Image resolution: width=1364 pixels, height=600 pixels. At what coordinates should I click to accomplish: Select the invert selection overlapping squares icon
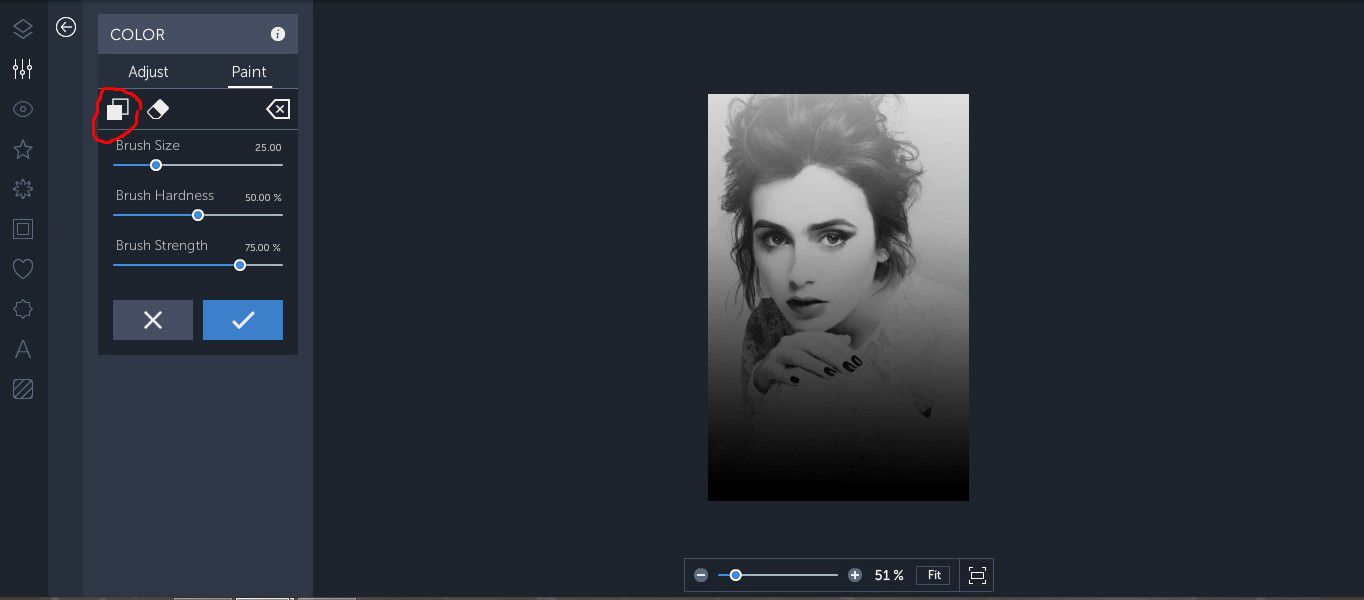(x=118, y=109)
